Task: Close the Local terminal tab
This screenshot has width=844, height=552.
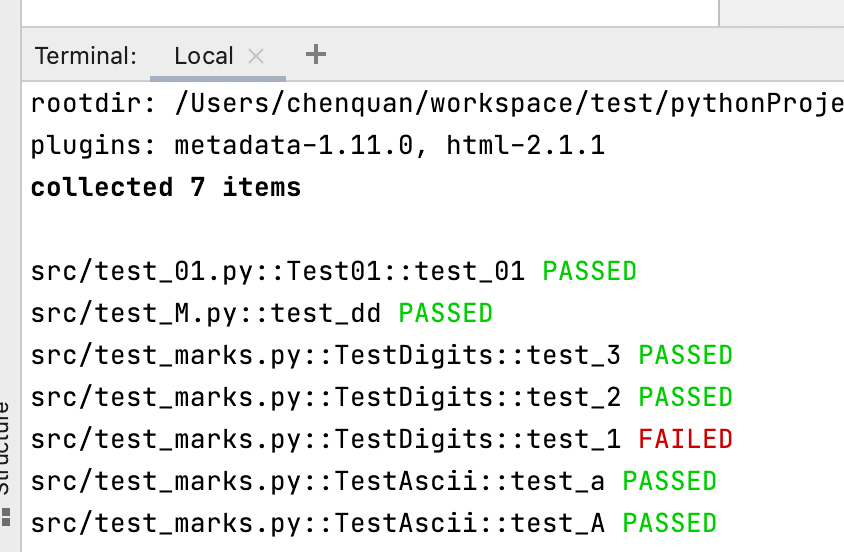Action: [x=256, y=56]
